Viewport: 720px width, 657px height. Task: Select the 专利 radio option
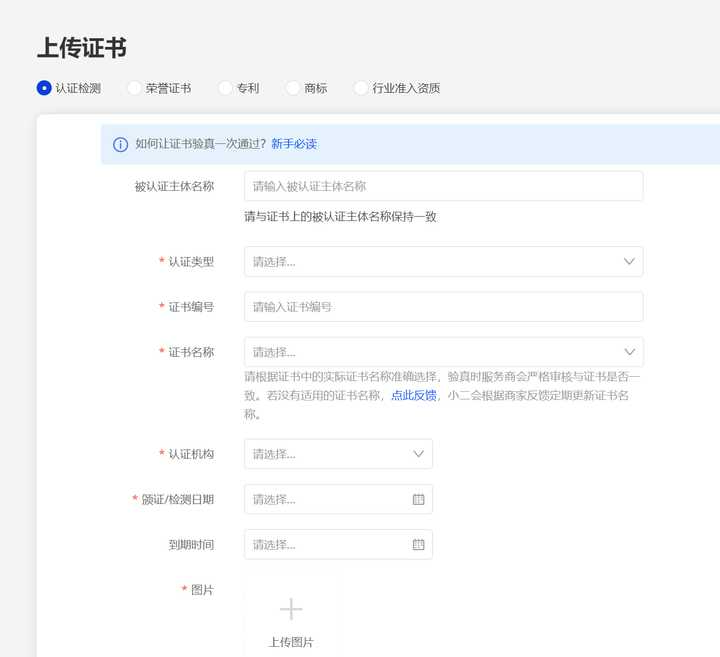click(225, 88)
